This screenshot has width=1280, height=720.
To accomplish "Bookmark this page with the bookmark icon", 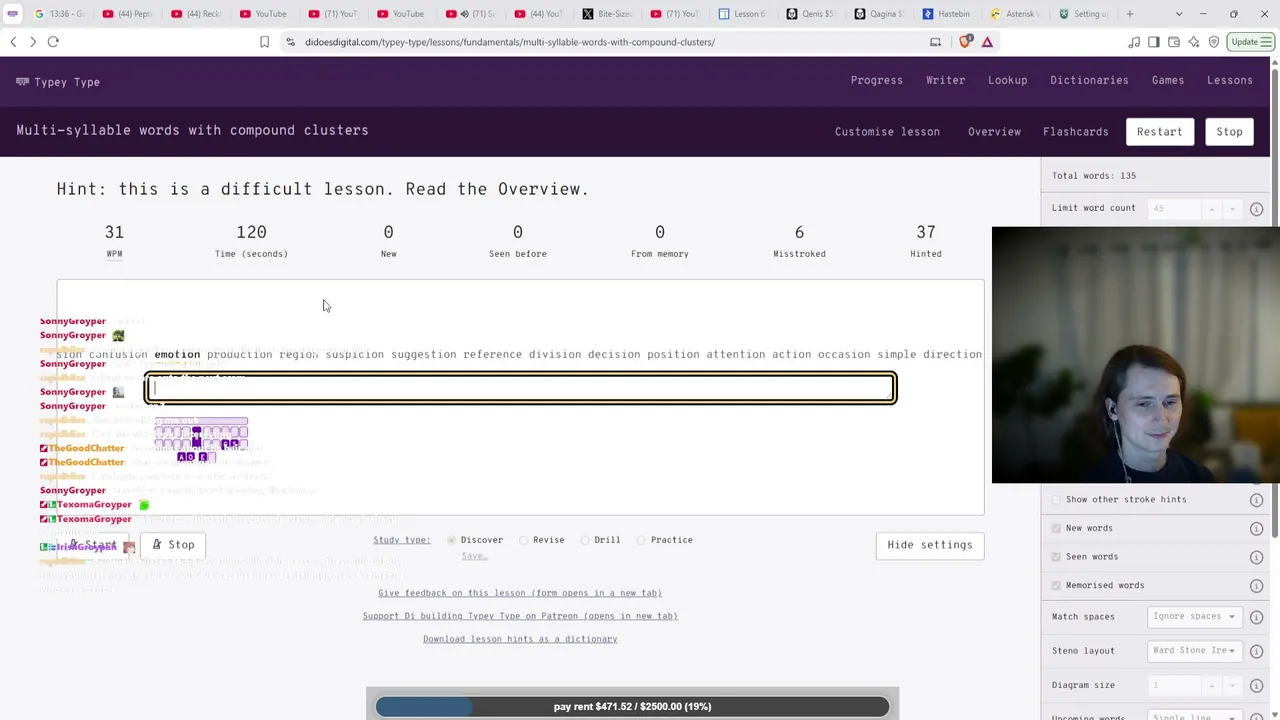I will point(264,42).
